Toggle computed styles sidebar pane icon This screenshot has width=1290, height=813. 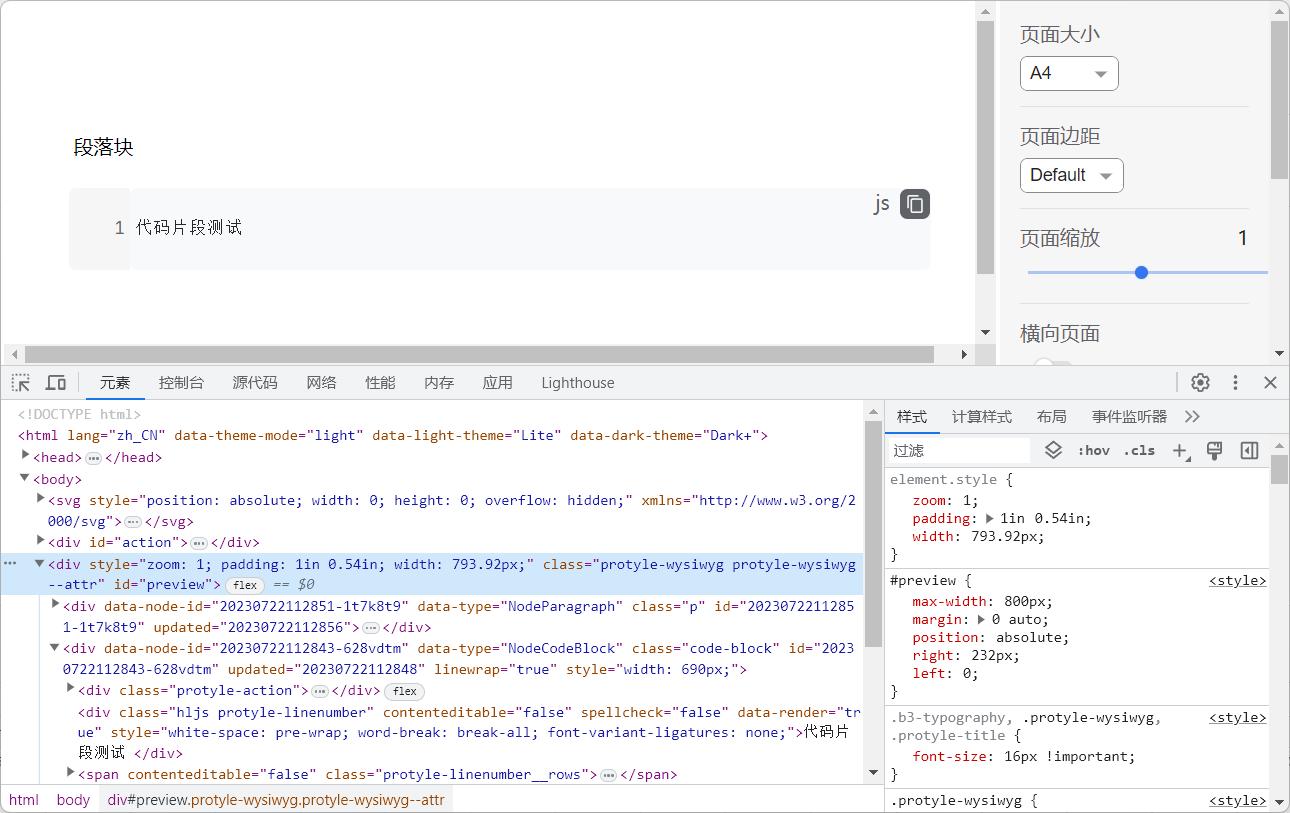pos(1249,451)
